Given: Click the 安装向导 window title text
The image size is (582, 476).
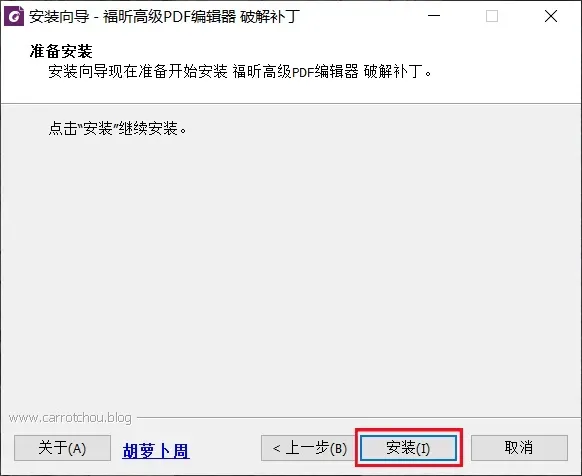Looking at the screenshot, I should point(164,17).
